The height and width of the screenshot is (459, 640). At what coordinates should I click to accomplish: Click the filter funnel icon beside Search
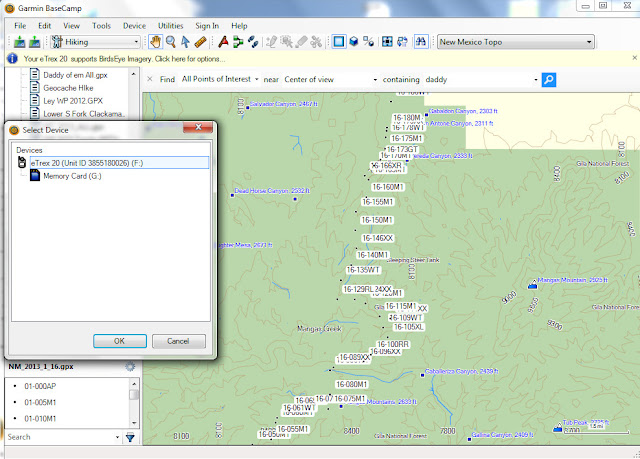point(130,437)
